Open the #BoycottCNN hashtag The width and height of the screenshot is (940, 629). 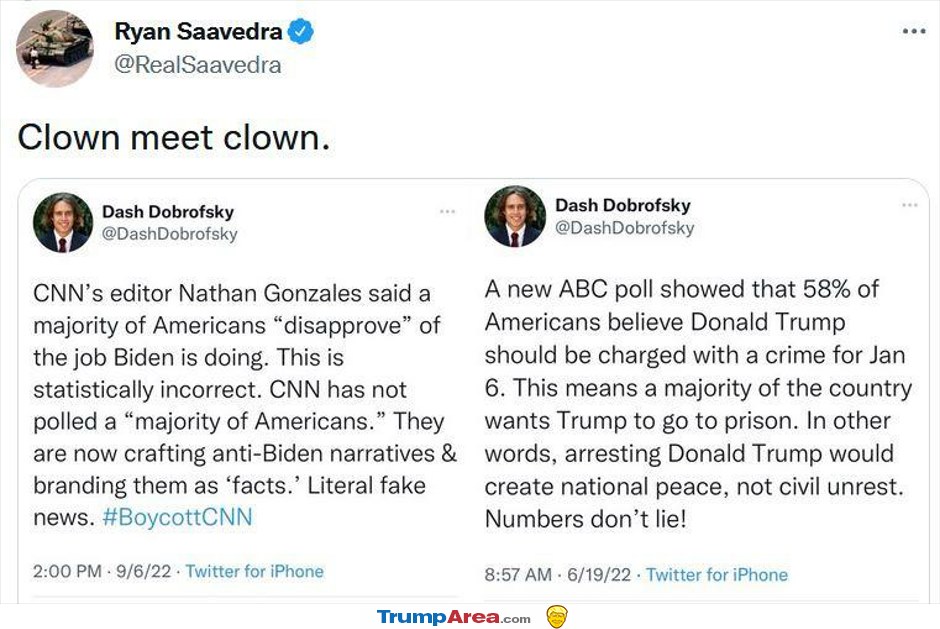pos(179,517)
